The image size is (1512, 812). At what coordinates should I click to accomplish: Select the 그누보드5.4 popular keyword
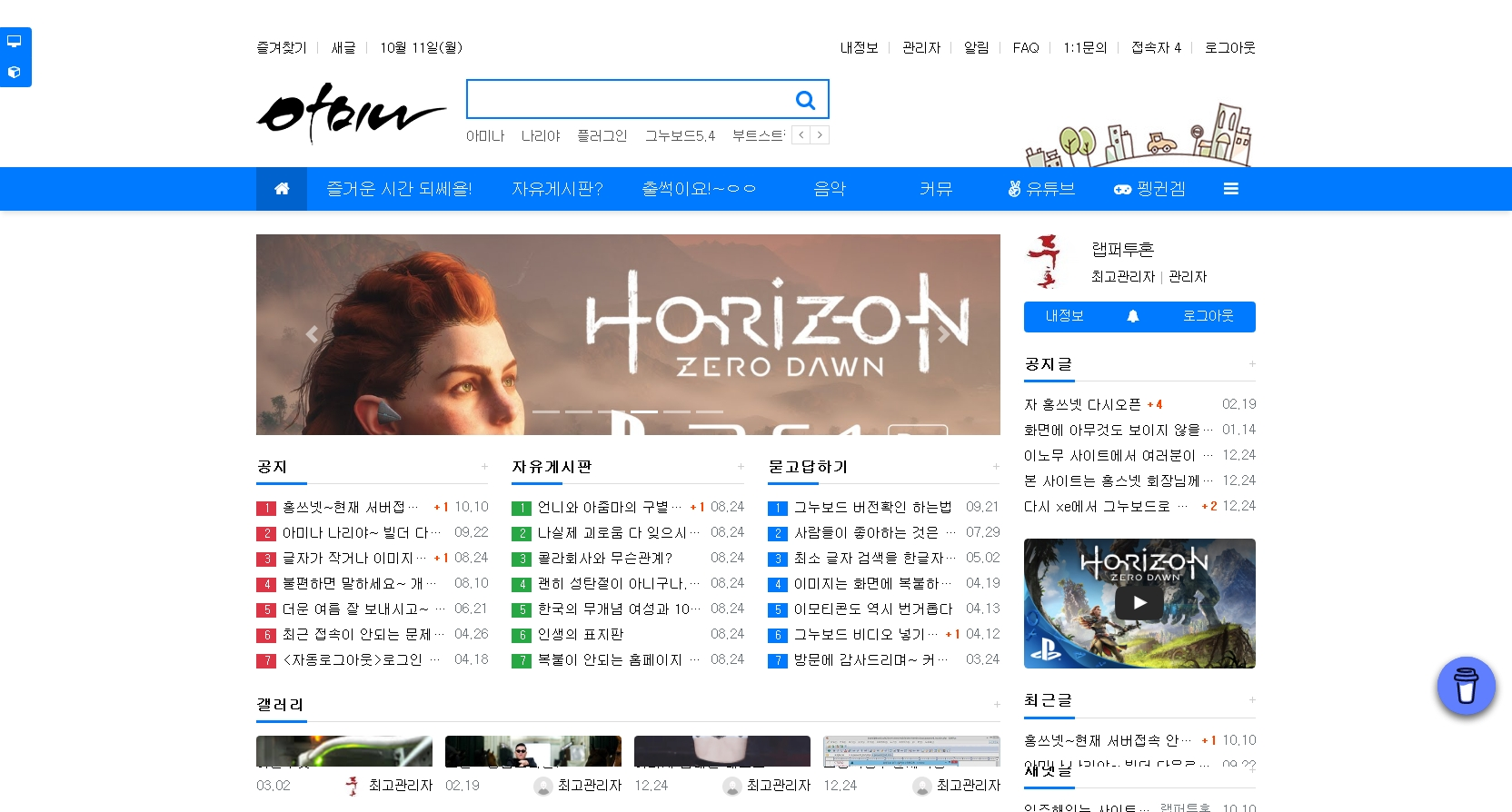click(680, 136)
